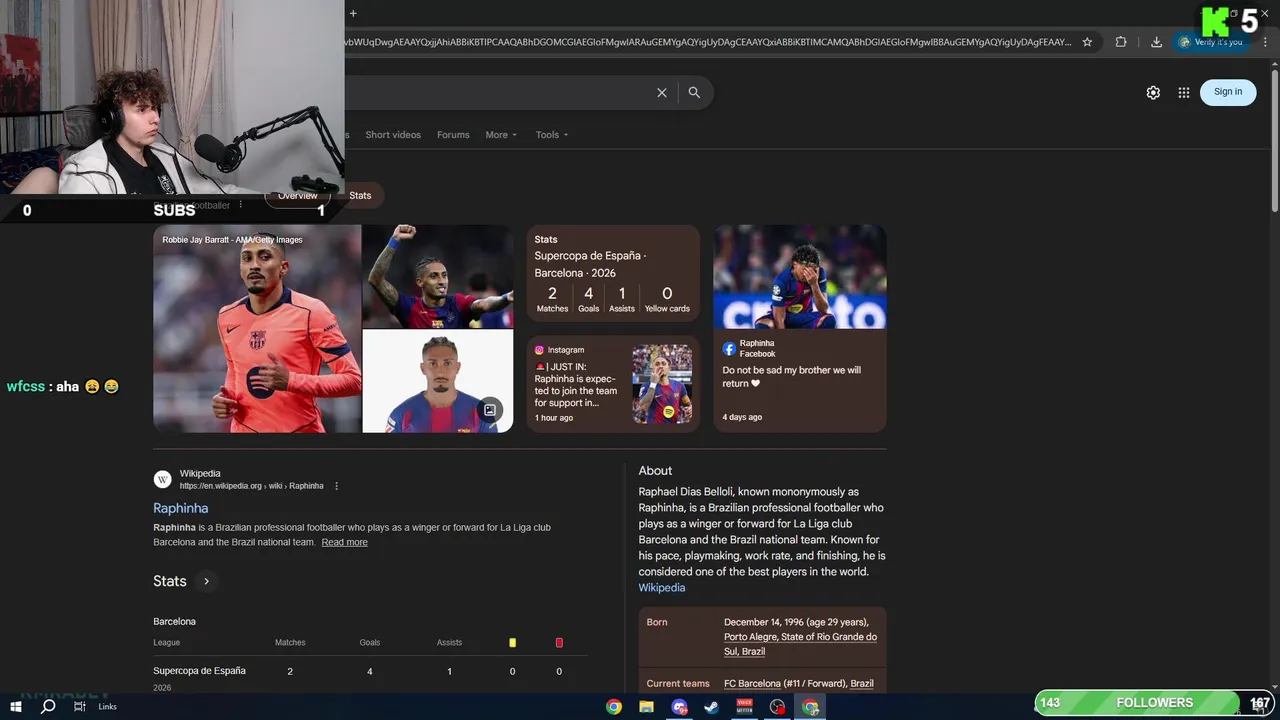Screen dimensions: 1280x720
Task: Open File Explorer from taskbar
Action: point(647,707)
